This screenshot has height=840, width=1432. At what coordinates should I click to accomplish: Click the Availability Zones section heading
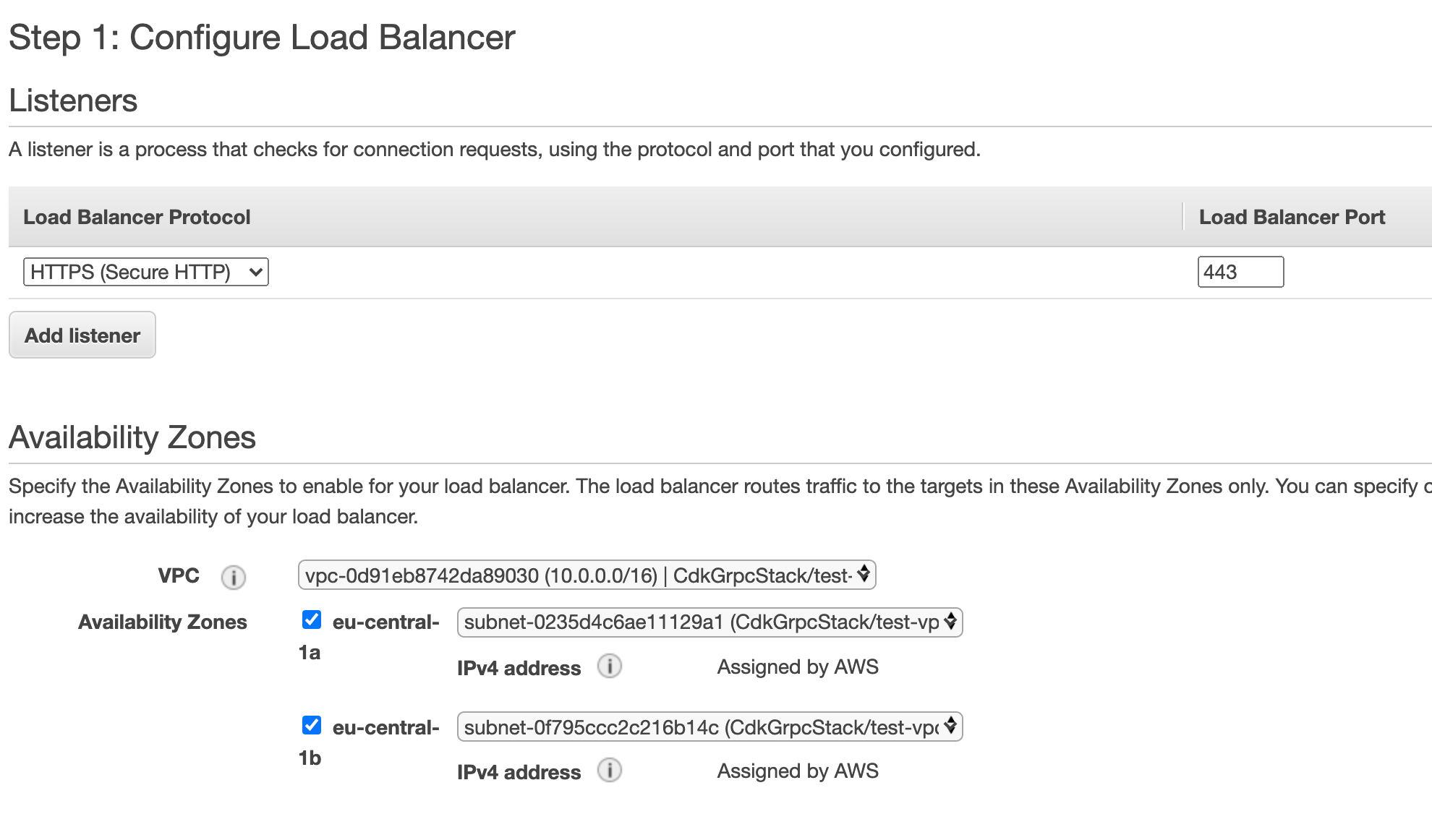click(x=132, y=437)
